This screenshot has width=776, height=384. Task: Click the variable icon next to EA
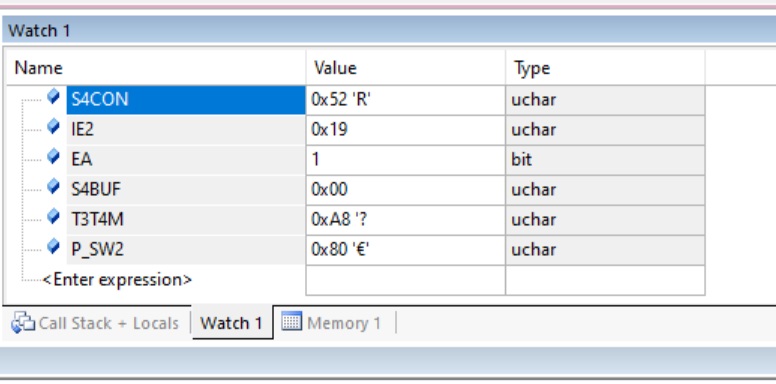pyautogui.click(x=53, y=157)
